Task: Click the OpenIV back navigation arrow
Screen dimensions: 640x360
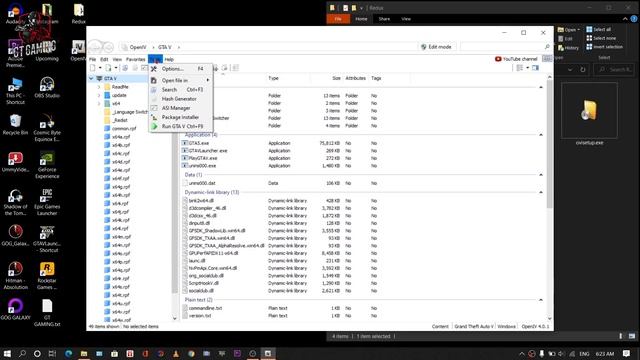Action: coord(95,47)
